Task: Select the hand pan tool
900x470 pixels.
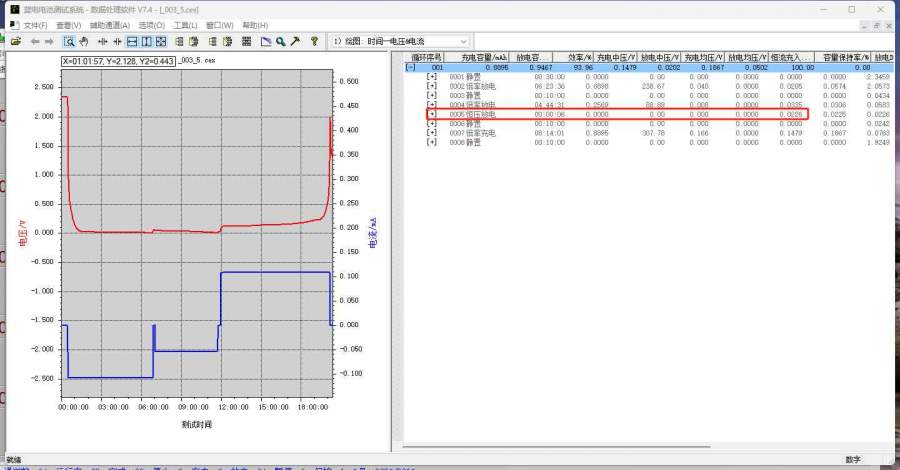Action: (84, 41)
